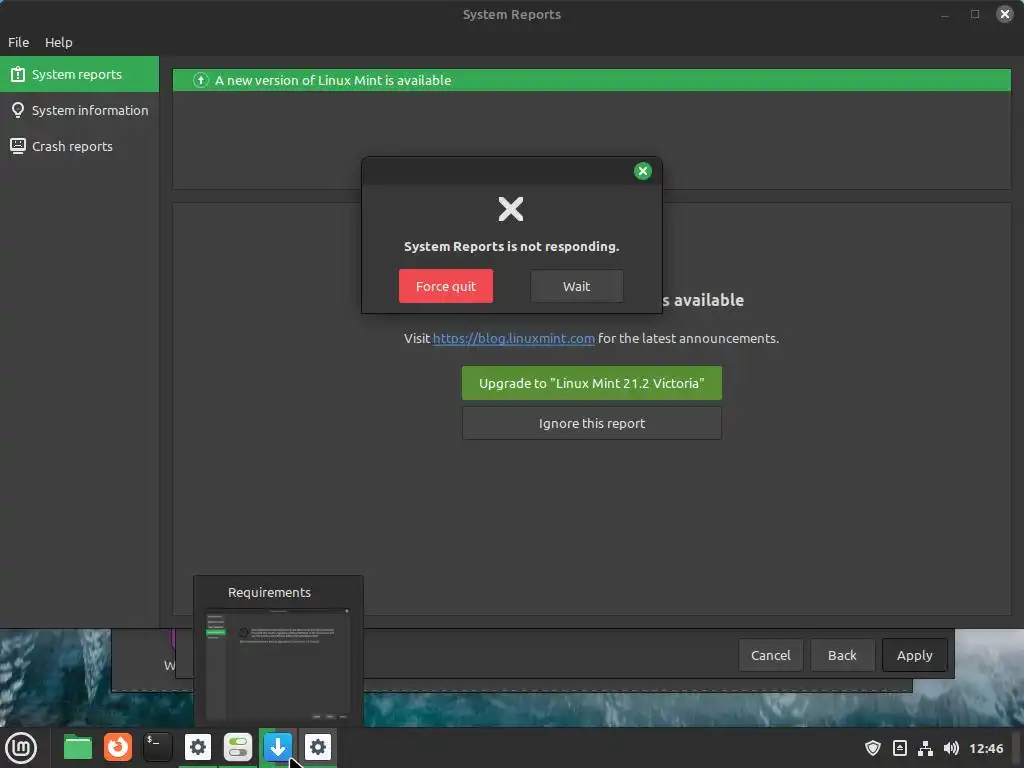
Task: Open the Files folder icon in taskbar
Action: 78,748
